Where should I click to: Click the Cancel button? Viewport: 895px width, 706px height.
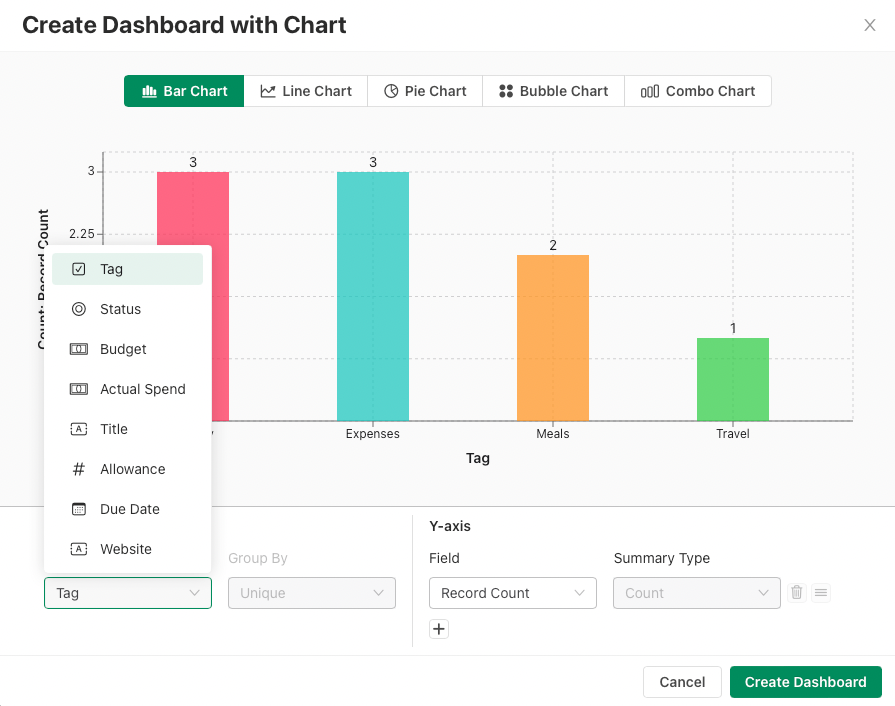tap(682, 682)
